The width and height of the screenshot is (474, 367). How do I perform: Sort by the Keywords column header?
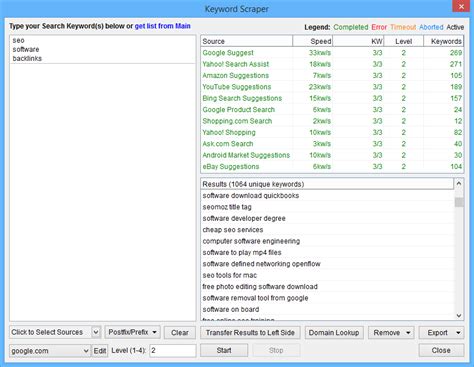tap(443, 41)
